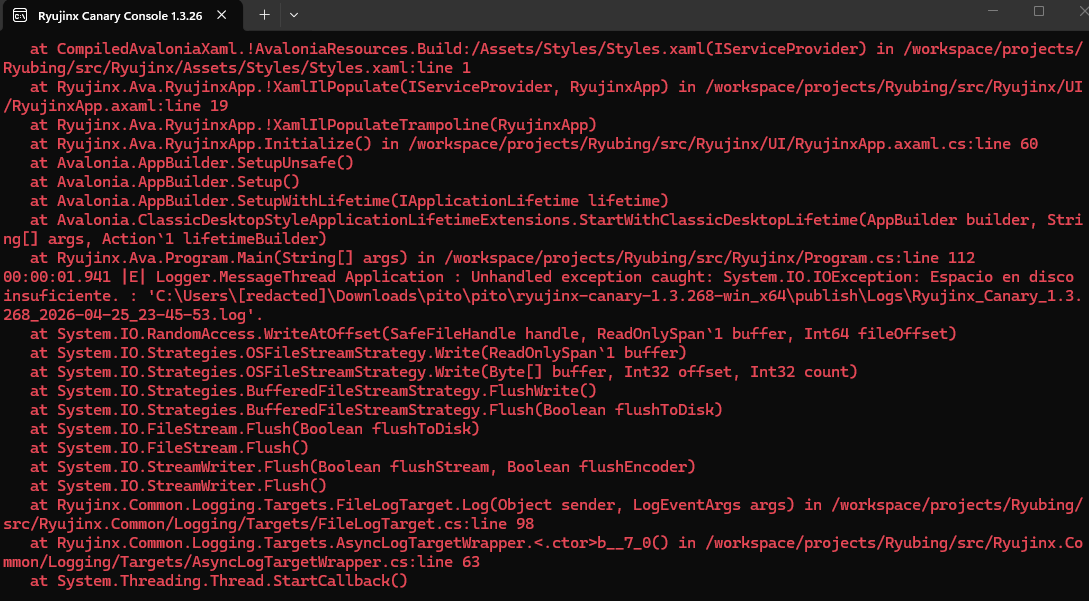Click the 'at System.IO.StreamWriter.Flush()' line
Image resolution: width=1089 pixels, height=601 pixels.
tap(178, 485)
